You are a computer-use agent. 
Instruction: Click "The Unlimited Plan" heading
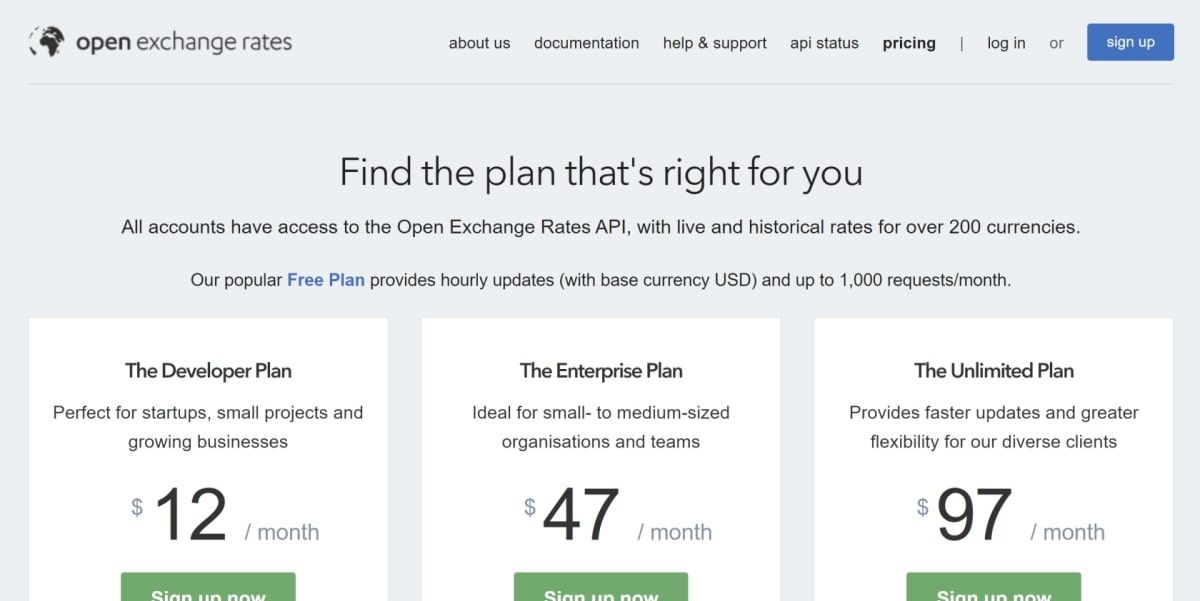click(994, 371)
